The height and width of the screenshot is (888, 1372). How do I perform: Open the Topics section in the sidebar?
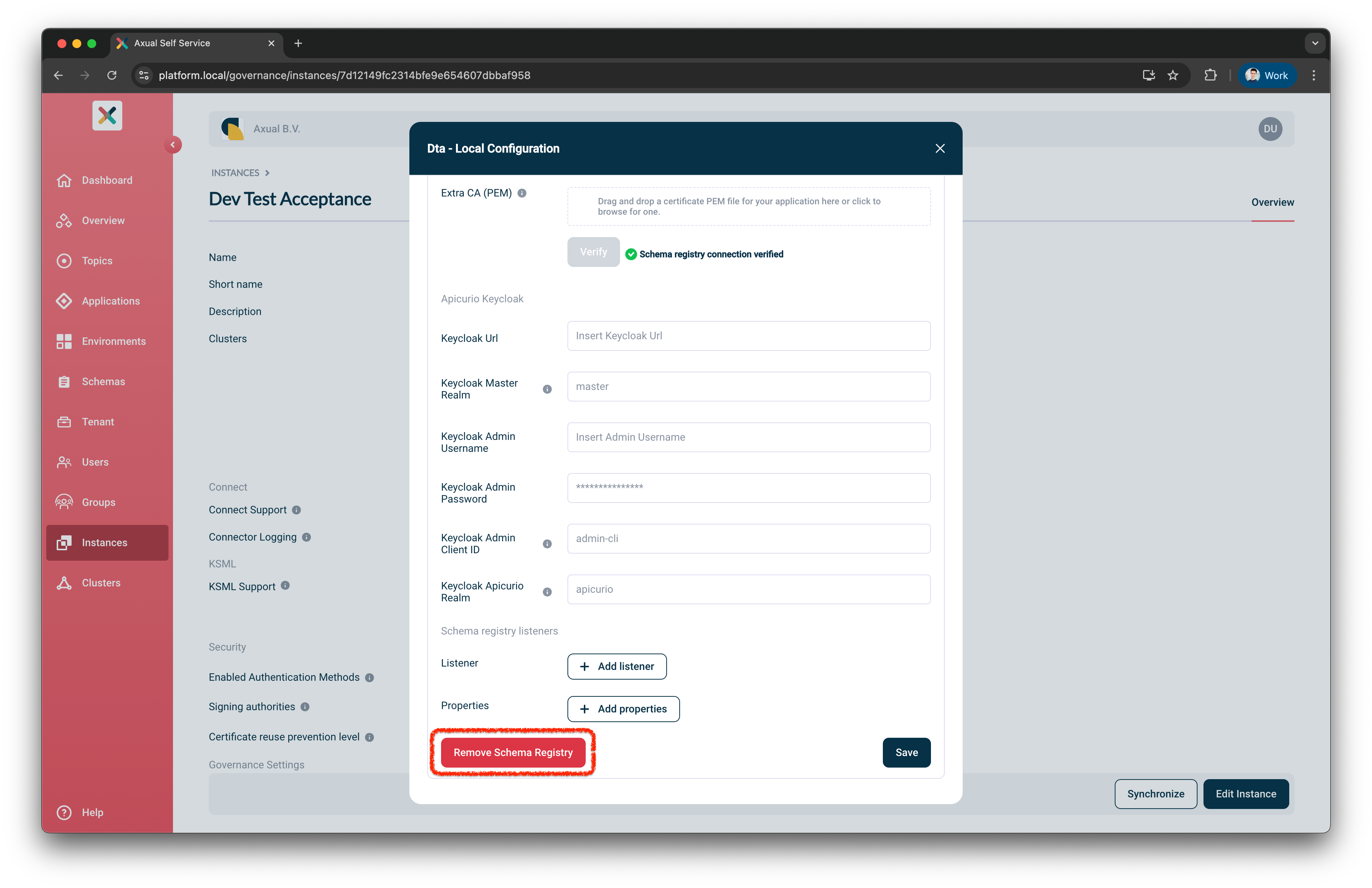coord(96,261)
